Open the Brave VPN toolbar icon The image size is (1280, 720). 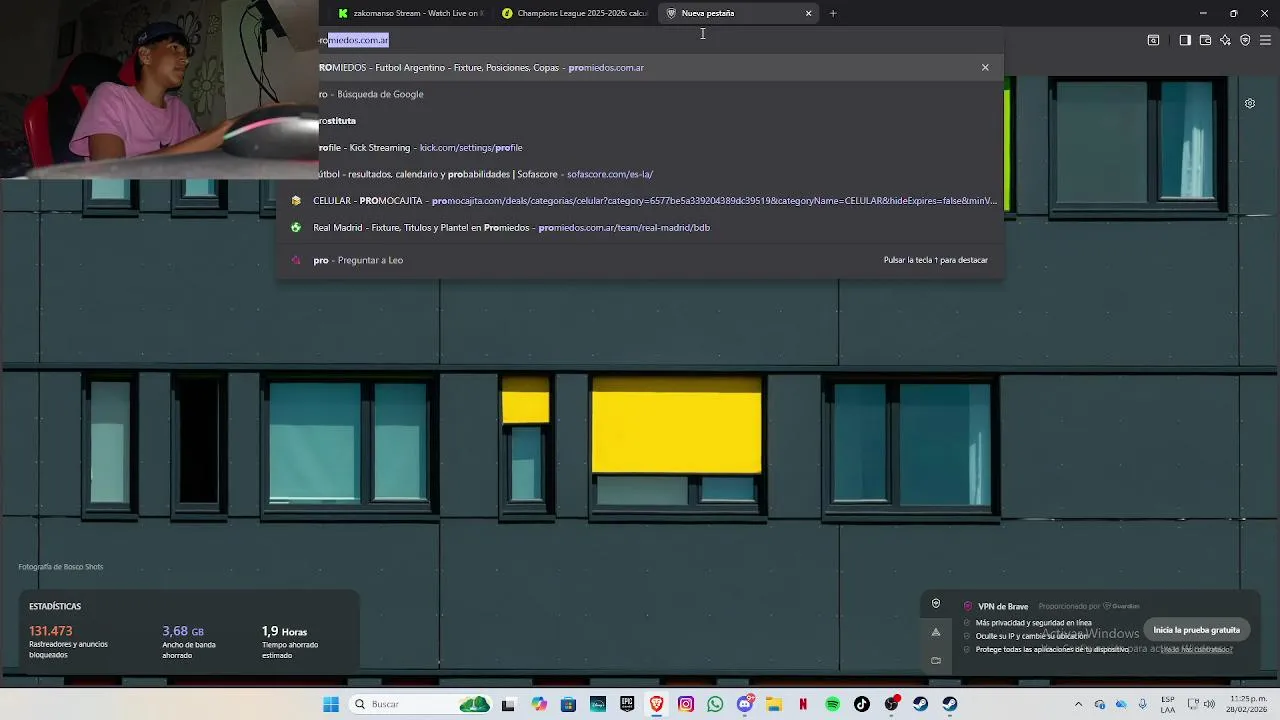coord(1245,40)
